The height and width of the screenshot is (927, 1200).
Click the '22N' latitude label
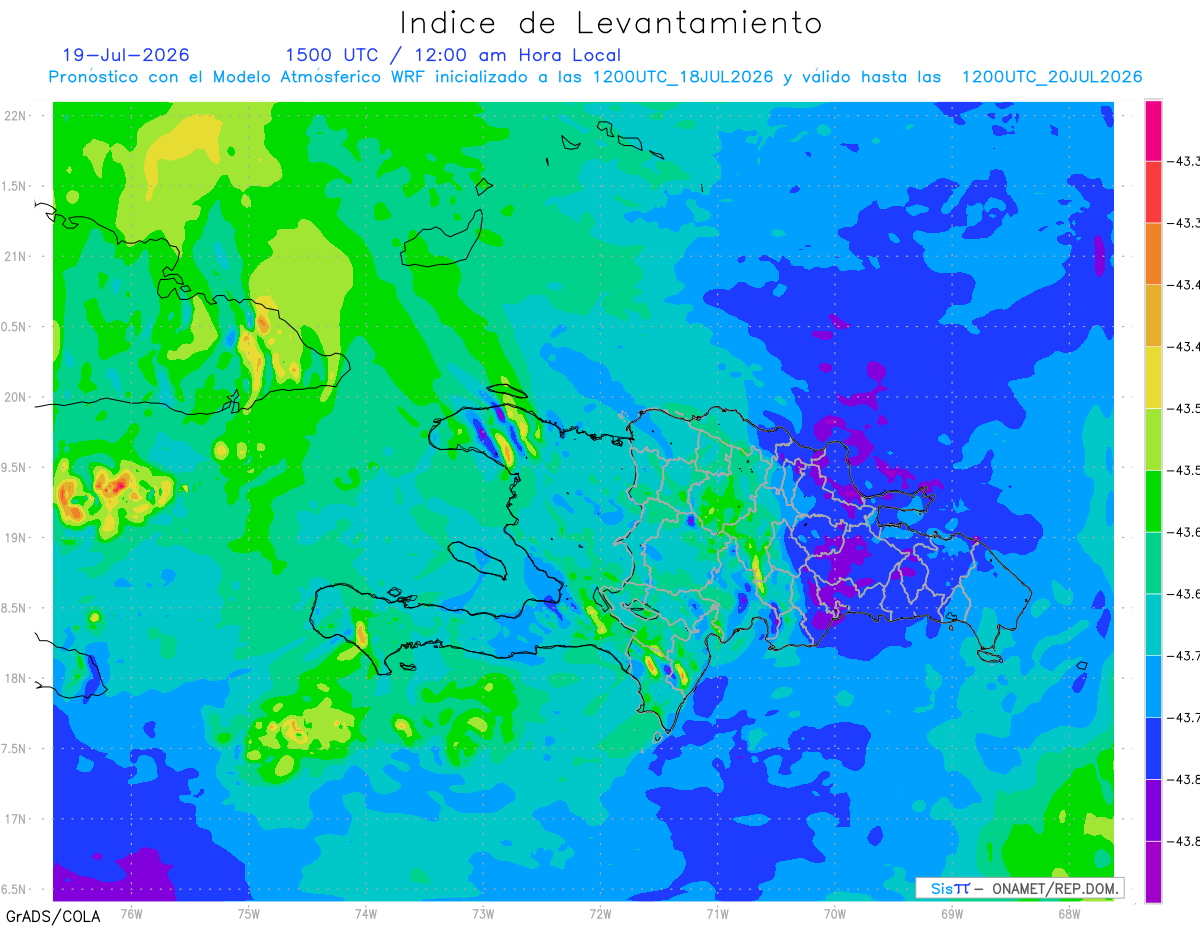14,116
